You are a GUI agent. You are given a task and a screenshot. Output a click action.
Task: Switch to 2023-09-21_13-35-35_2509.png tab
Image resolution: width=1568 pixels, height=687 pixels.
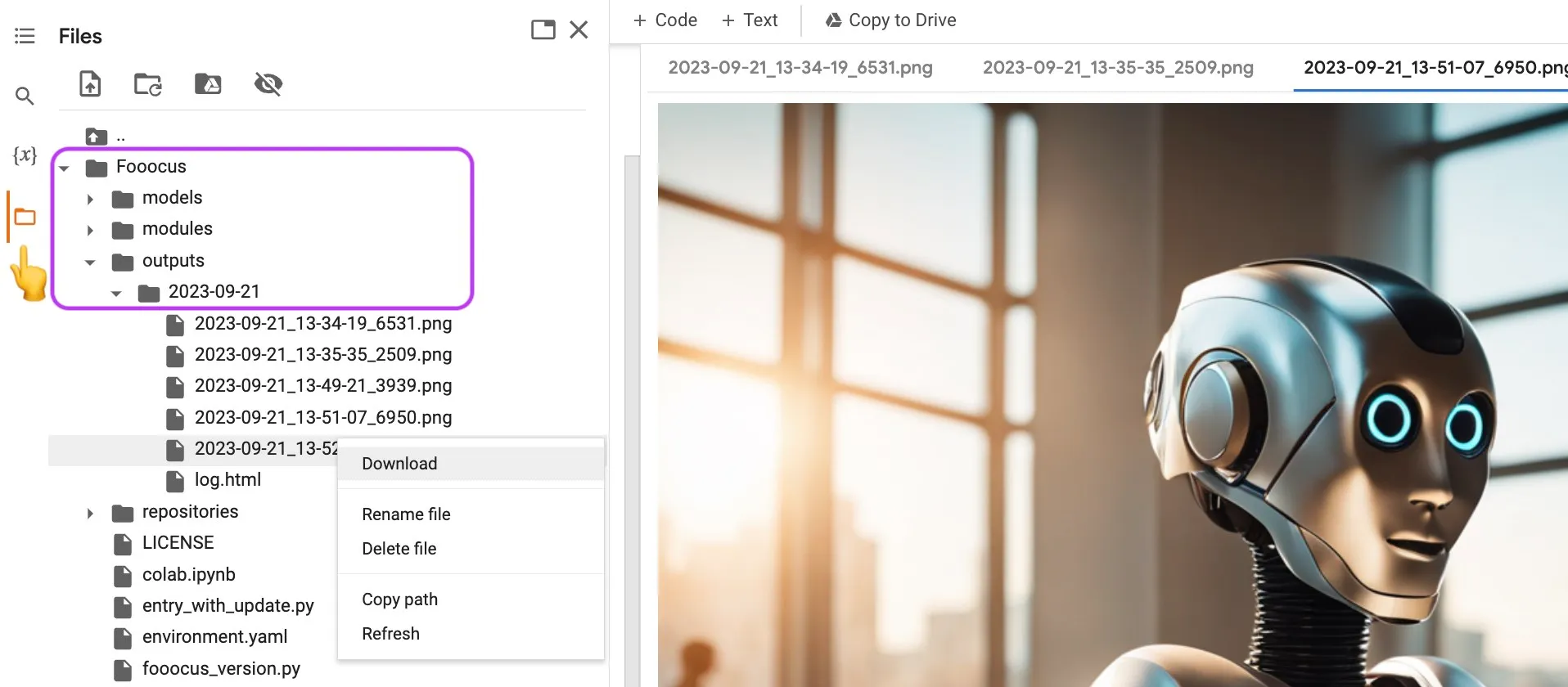click(x=1118, y=67)
